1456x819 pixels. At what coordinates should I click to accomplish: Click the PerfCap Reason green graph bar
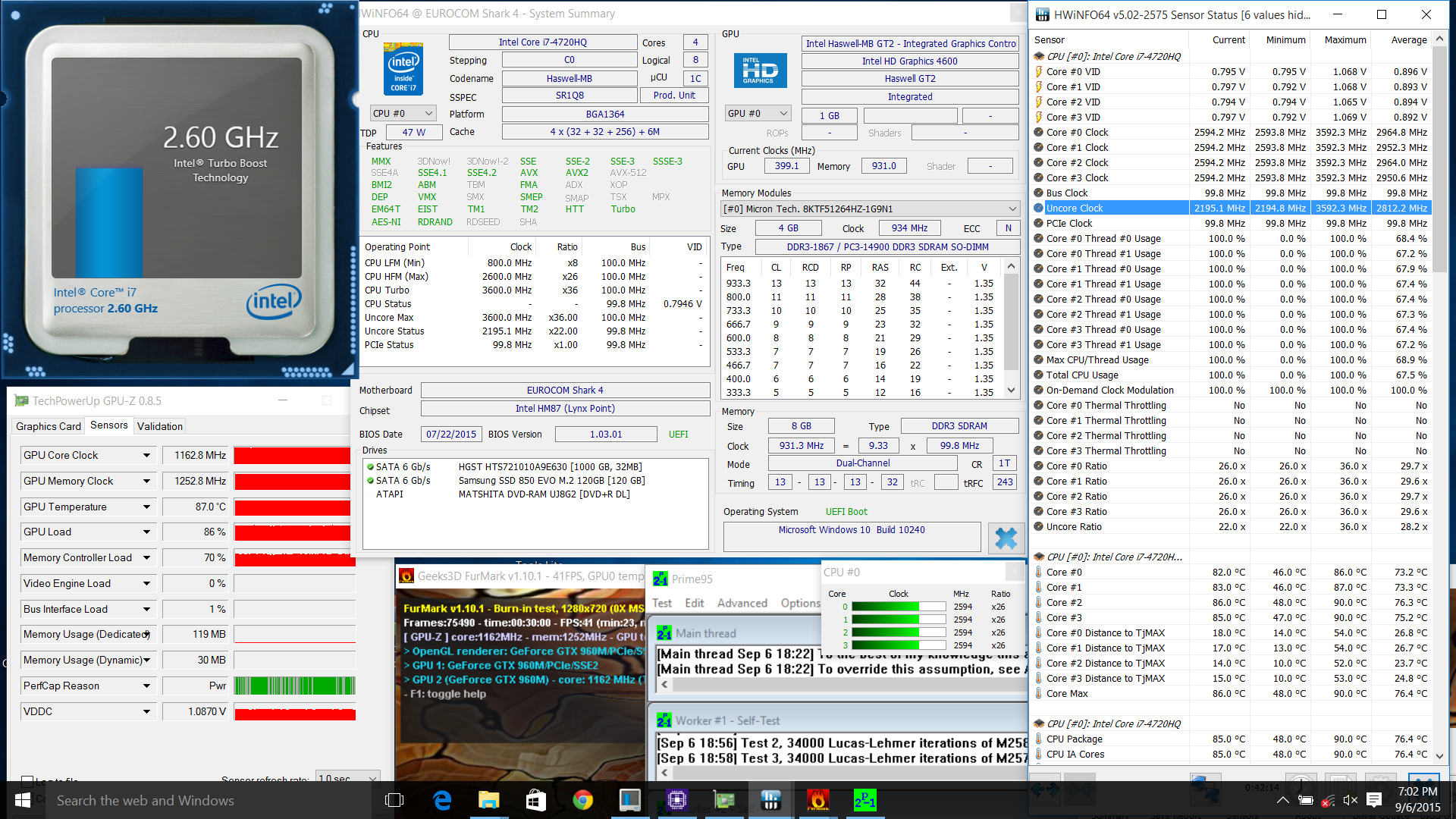(x=294, y=686)
